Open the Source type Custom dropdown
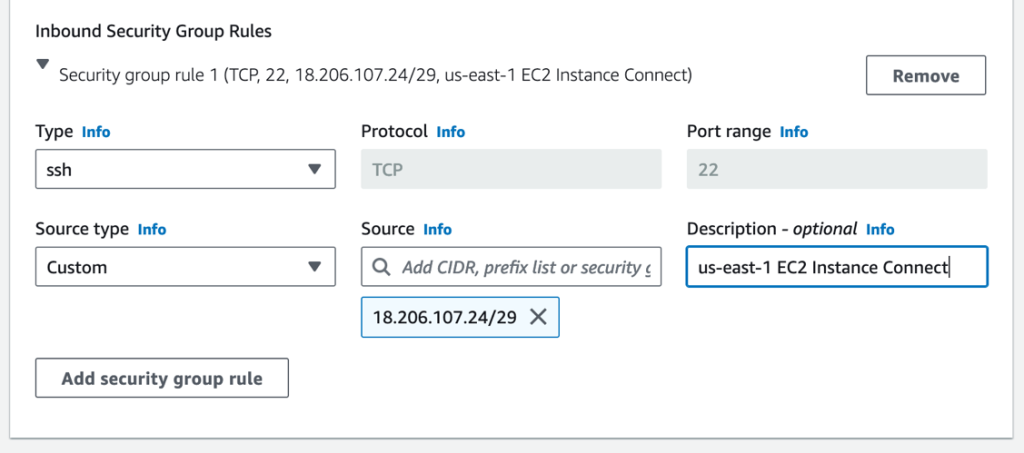 coord(185,267)
